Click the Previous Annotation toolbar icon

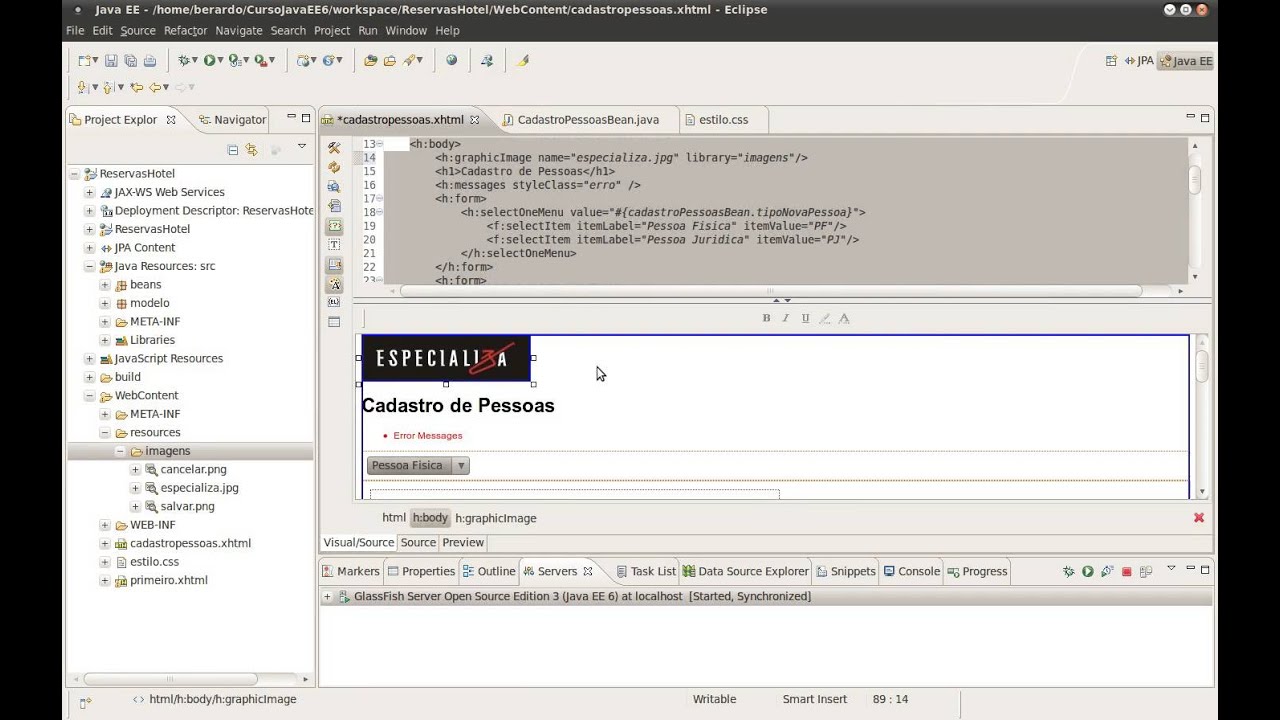pyautogui.click(x=110, y=87)
